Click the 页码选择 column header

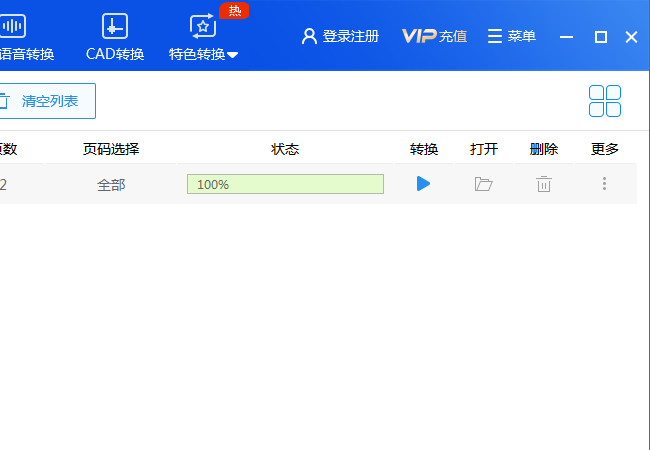[111, 149]
